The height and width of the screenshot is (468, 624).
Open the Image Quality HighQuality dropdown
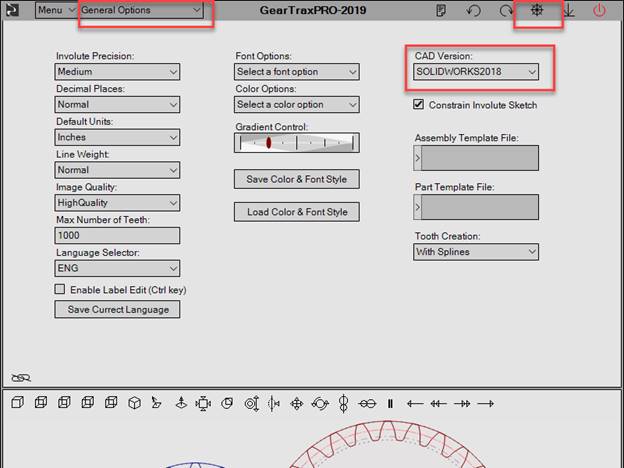tap(117, 203)
